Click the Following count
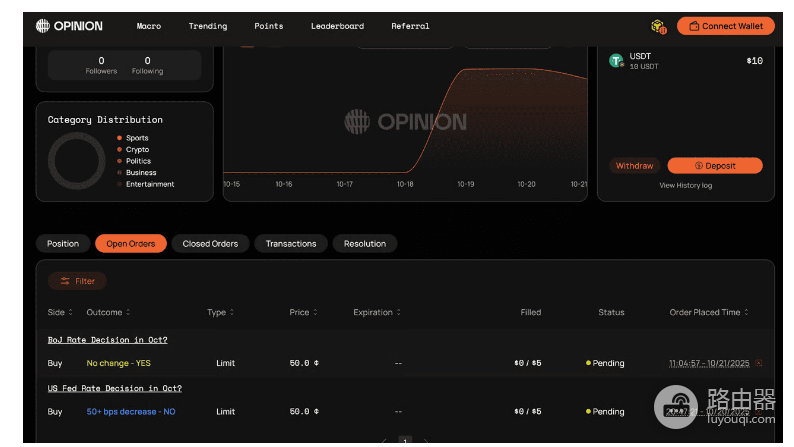The height and width of the screenshot is (447, 794). click(147, 65)
